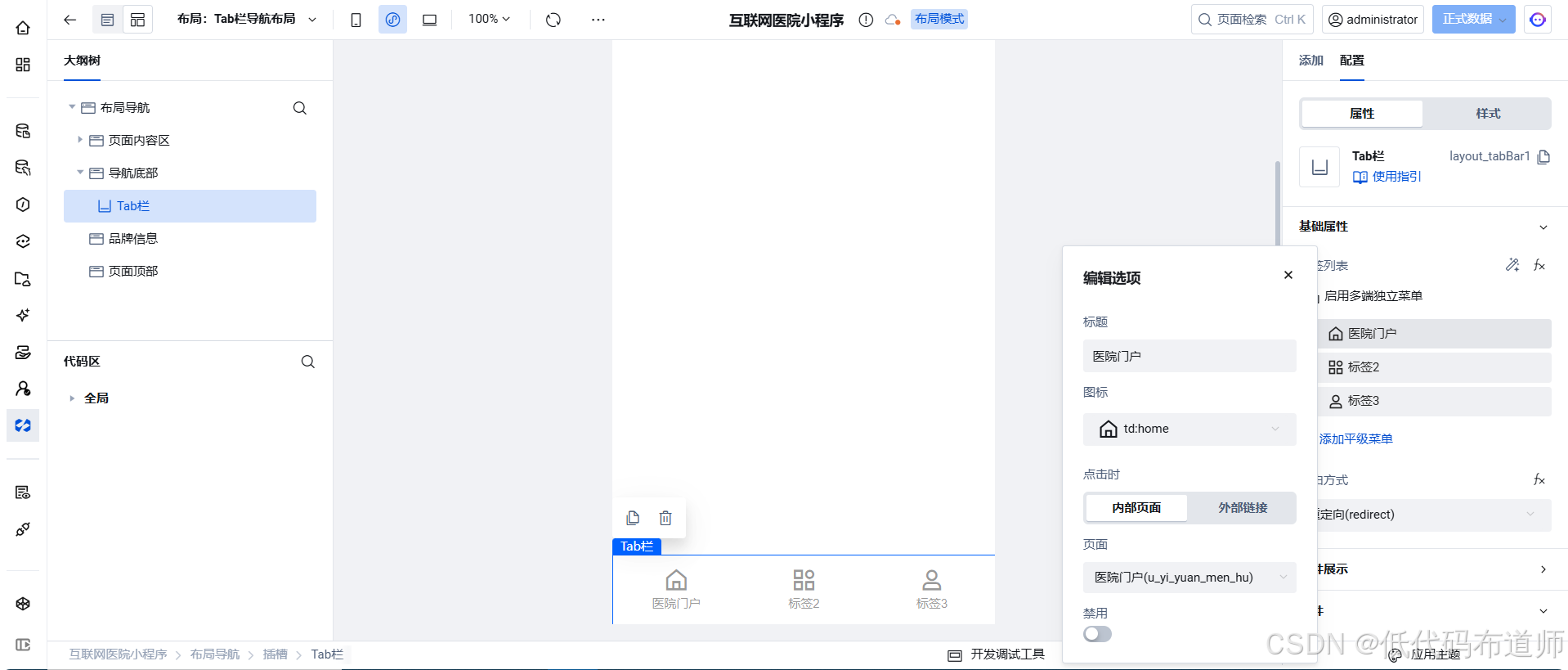The height and width of the screenshot is (670, 1568).
Task: Switch to mini-program preview icon
Action: [392, 20]
